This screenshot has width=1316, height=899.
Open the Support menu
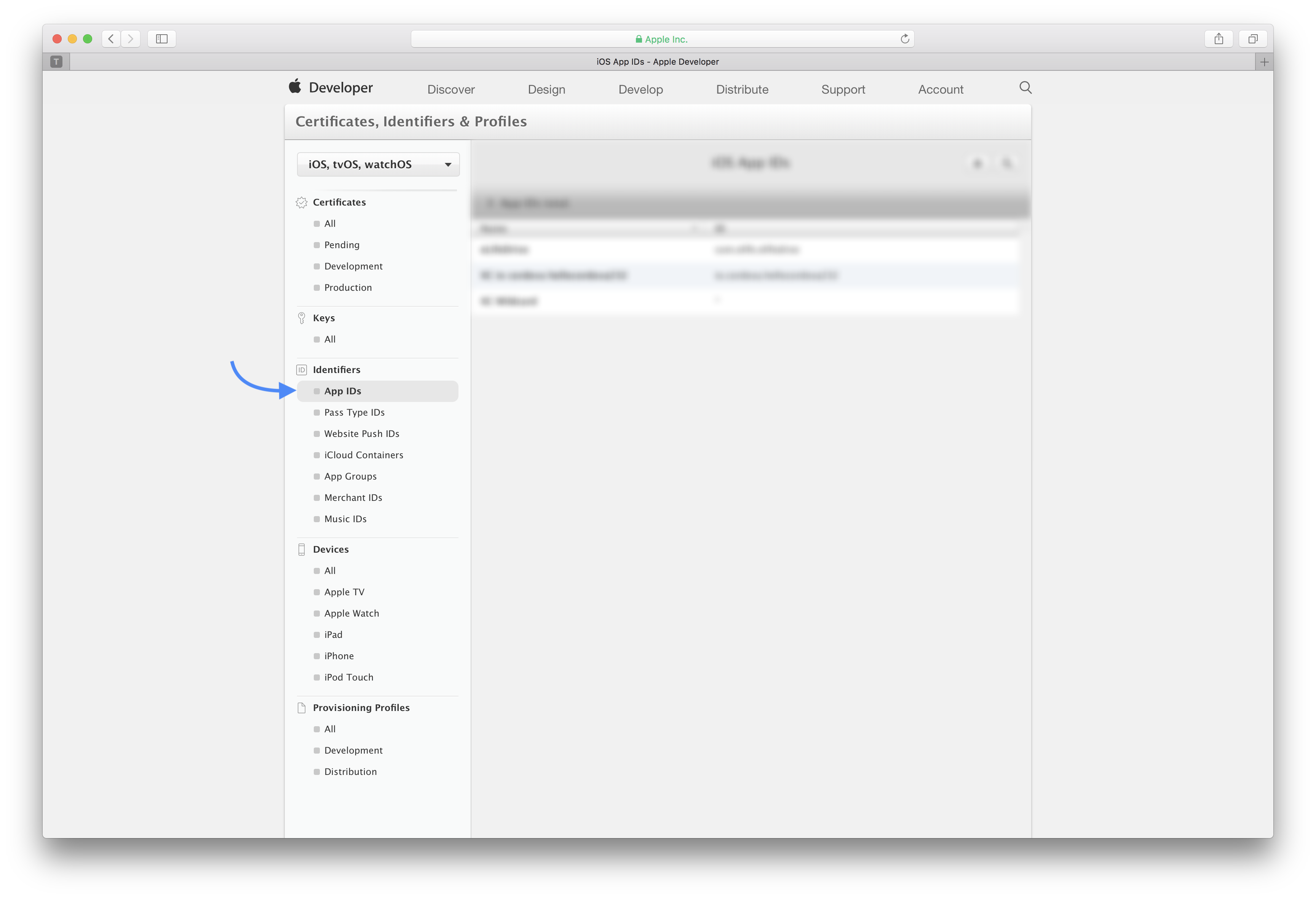point(843,89)
